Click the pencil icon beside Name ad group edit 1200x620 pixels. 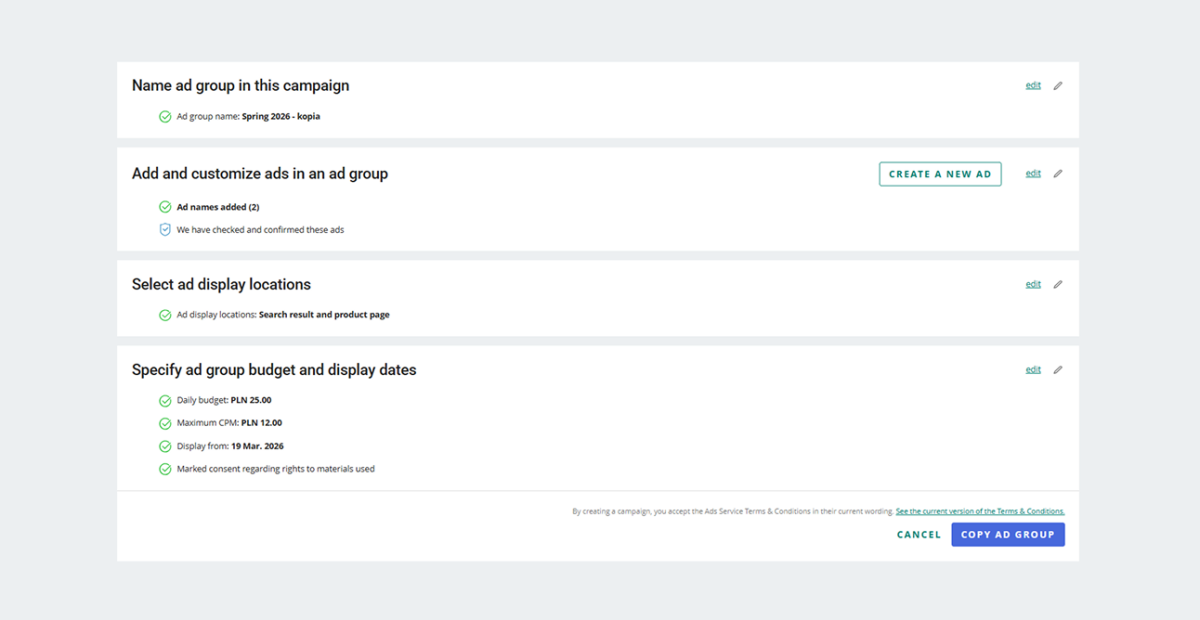[1058, 85]
